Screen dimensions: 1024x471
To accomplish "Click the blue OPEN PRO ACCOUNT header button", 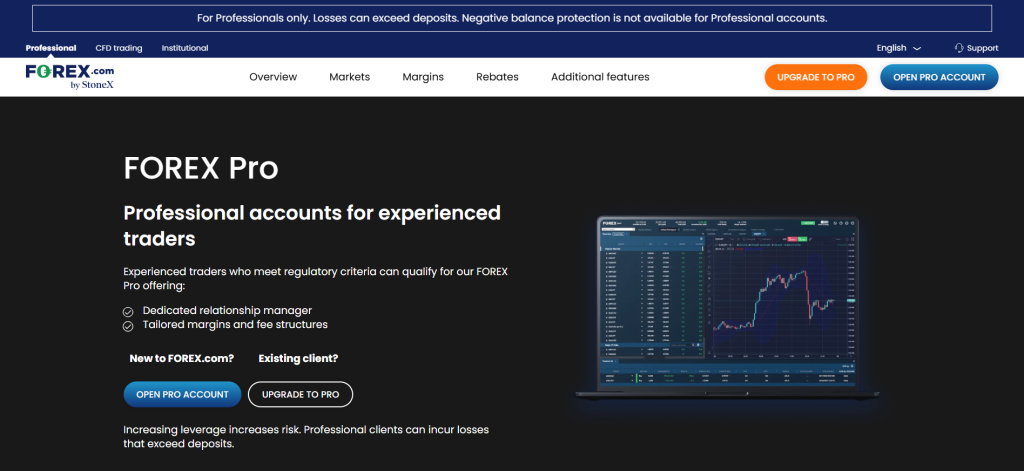I will (x=939, y=77).
